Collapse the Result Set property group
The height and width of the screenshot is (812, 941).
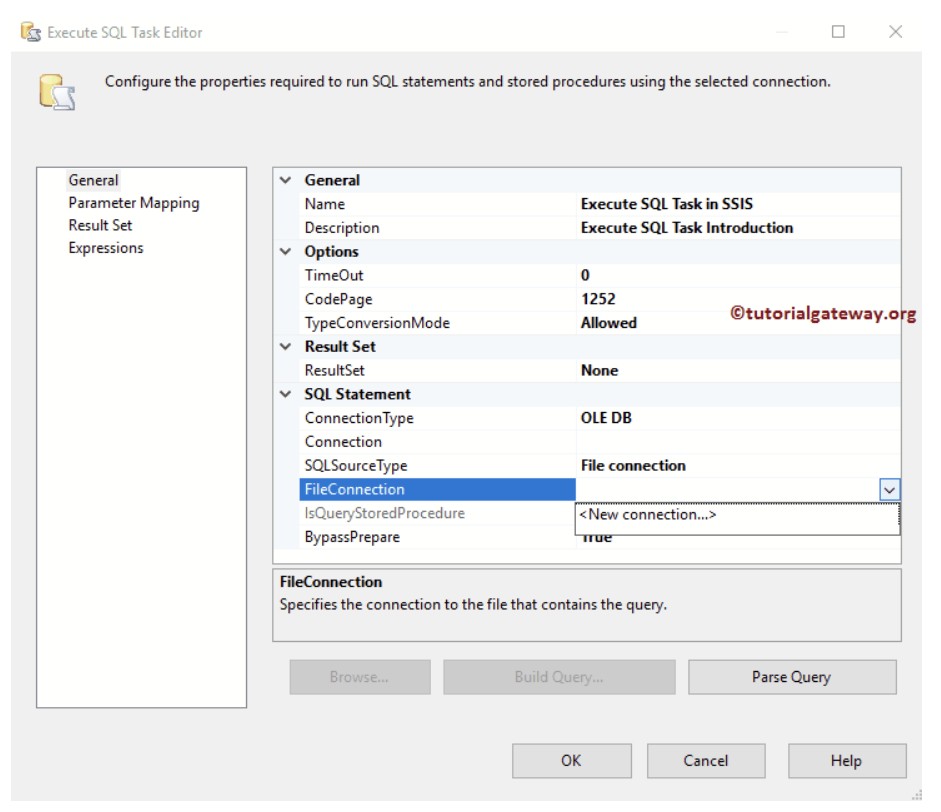tap(286, 346)
